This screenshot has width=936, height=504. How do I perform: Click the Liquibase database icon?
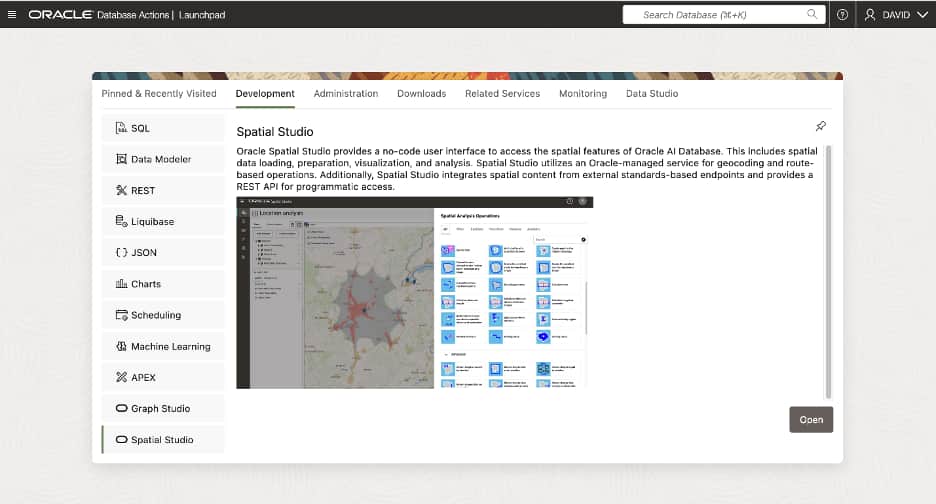point(121,221)
